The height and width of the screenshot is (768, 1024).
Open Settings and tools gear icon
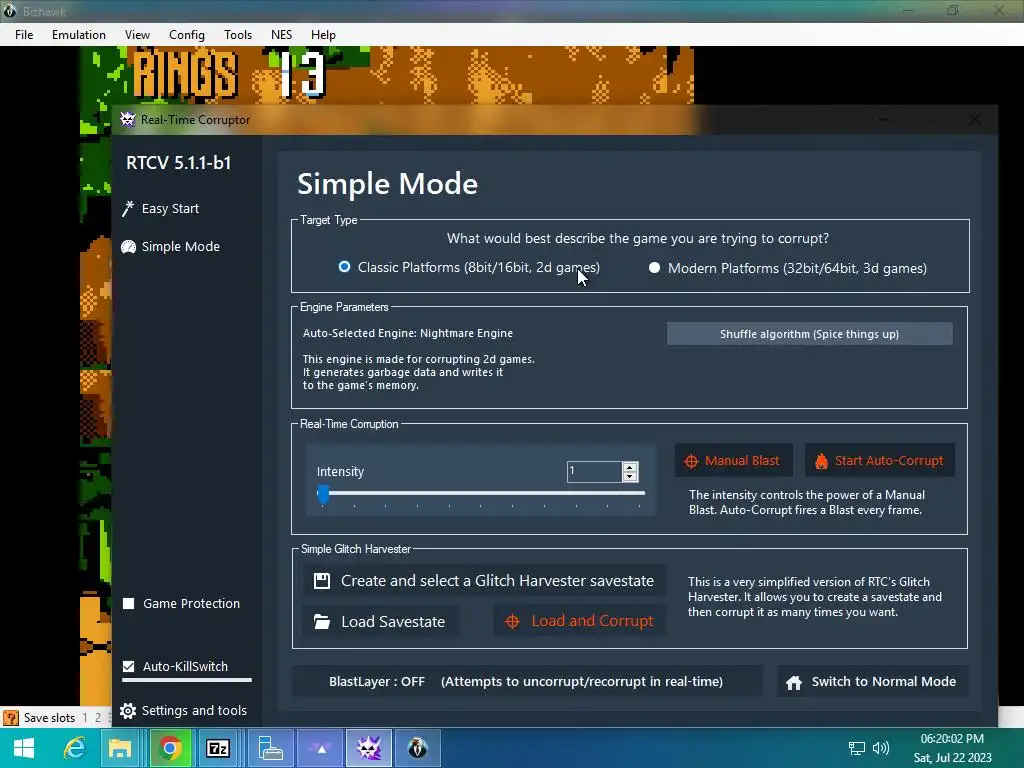[x=128, y=711]
